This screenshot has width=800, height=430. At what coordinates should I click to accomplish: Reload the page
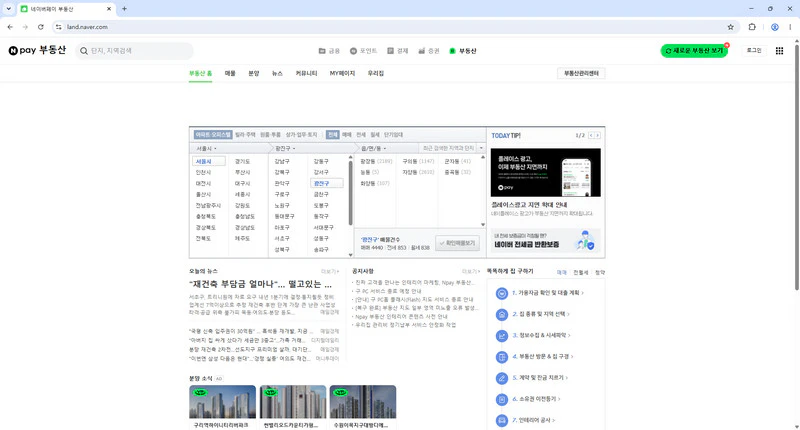40,27
